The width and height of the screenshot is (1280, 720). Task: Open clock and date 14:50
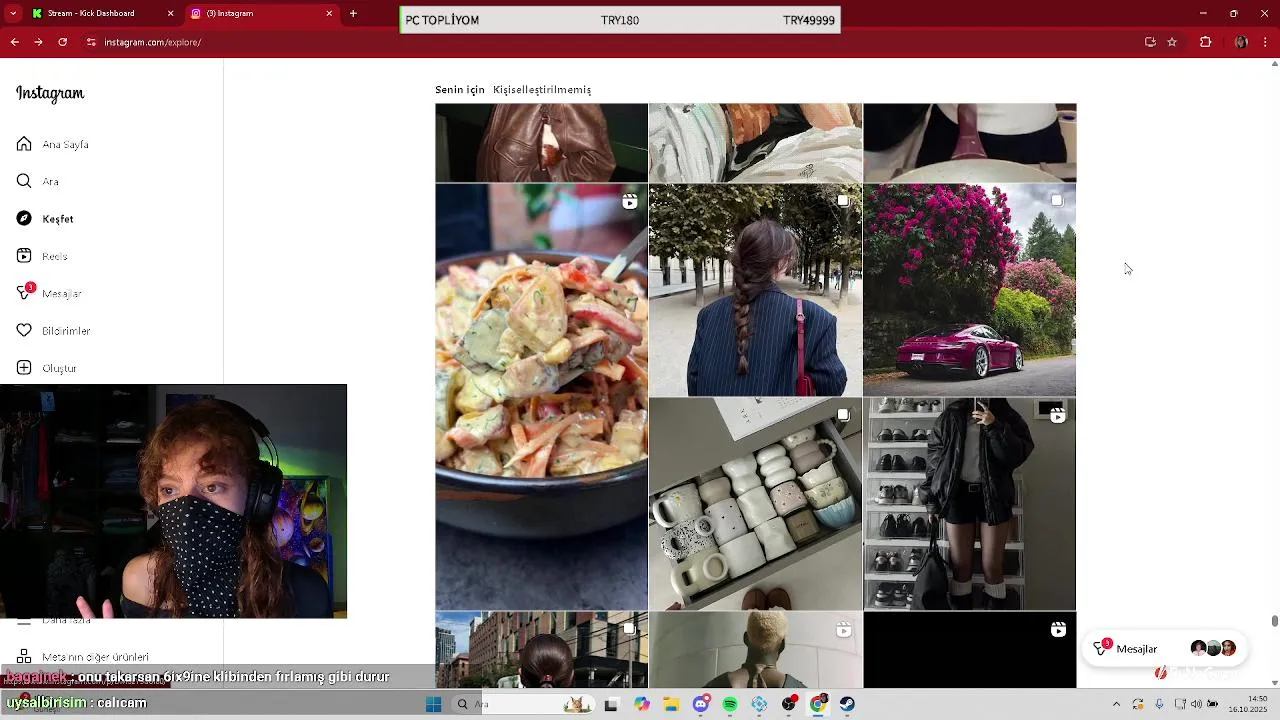tap(1247, 704)
